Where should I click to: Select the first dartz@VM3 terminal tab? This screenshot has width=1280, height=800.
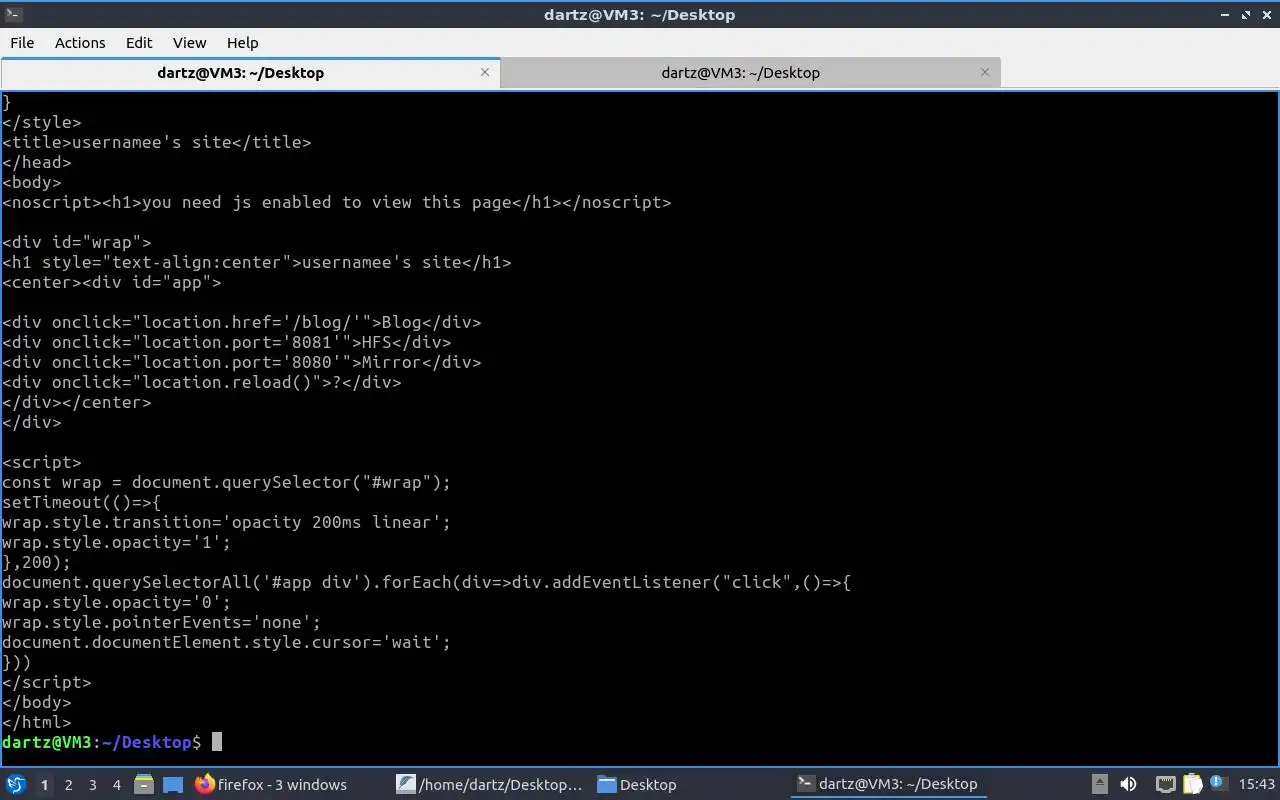tap(240, 73)
